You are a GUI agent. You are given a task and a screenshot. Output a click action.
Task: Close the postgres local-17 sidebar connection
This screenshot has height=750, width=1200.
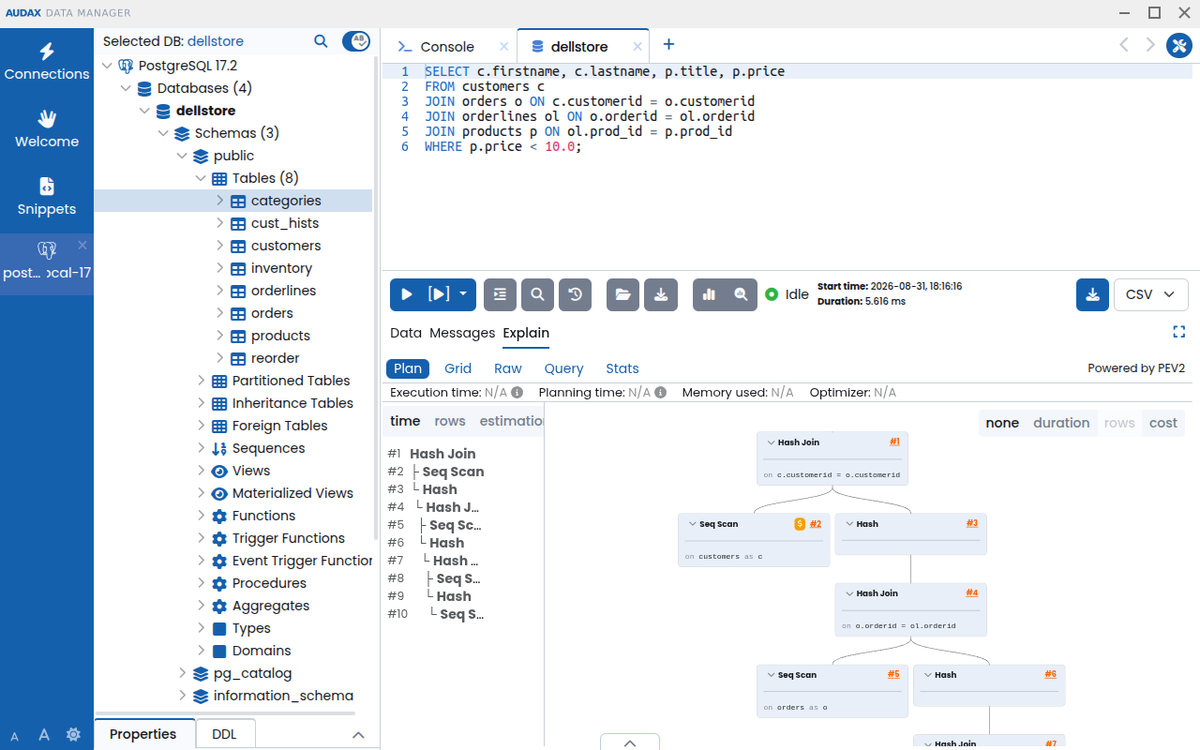click(x=82, y=245)
